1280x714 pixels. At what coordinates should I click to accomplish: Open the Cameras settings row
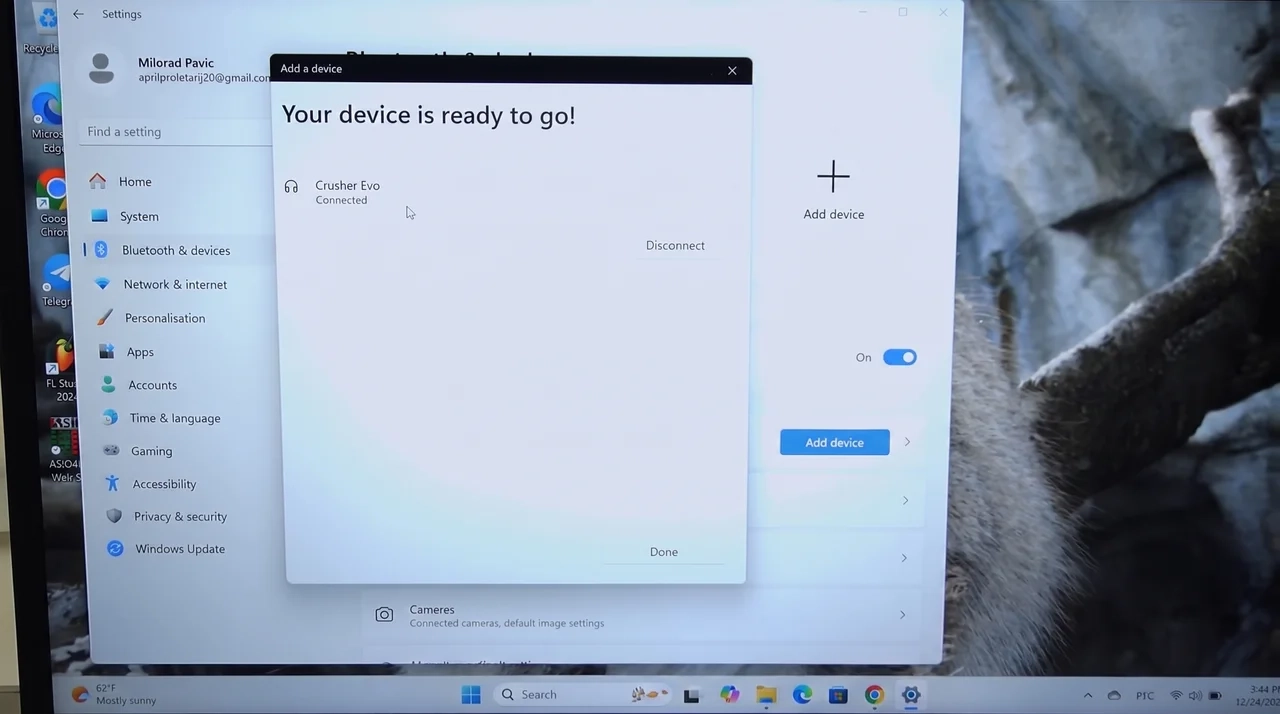[642, 615]
